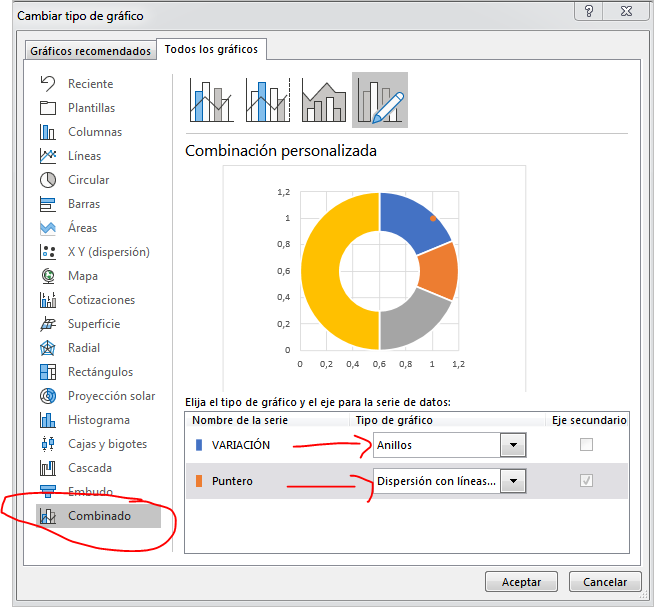The width and height of the screenshot is (654, 607).
Task: Click the blue VARIACIÓN series color marker
Action: [x=199, y=445]
